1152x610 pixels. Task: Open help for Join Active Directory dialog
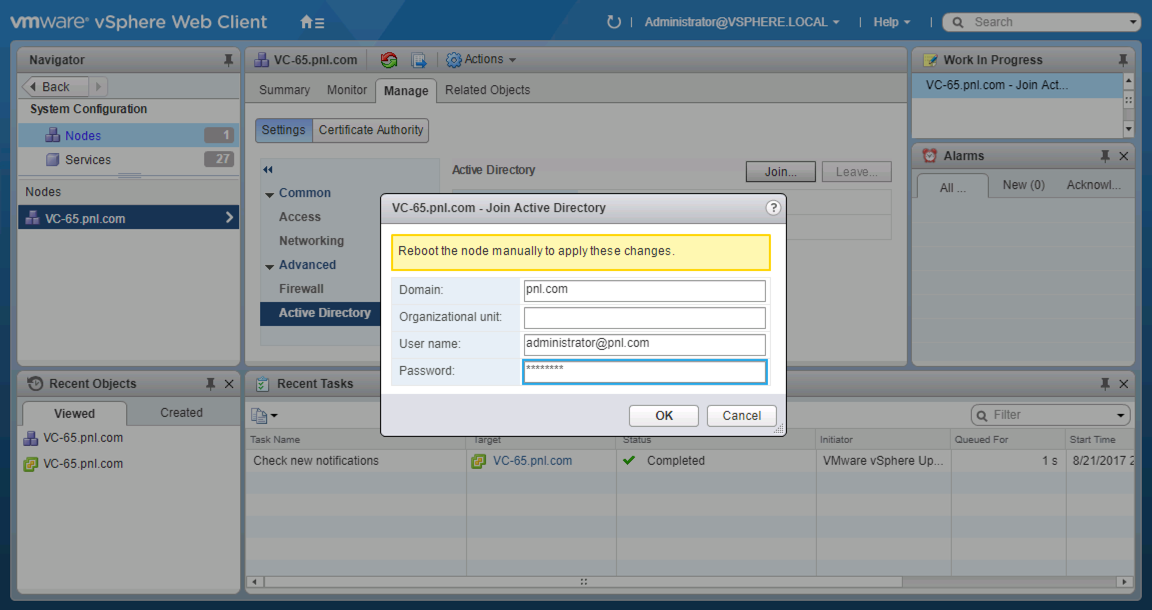point(773,208)
